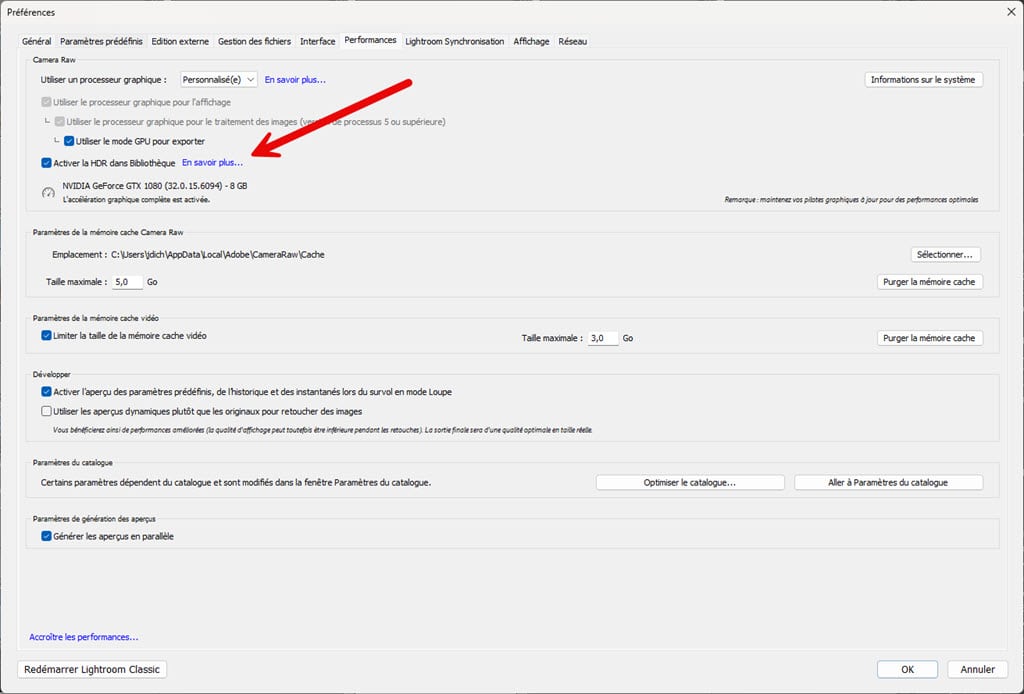This screenshot has height=694, width=1024.
Task: Open Accroître les performances link
Action: click(84, 637)
